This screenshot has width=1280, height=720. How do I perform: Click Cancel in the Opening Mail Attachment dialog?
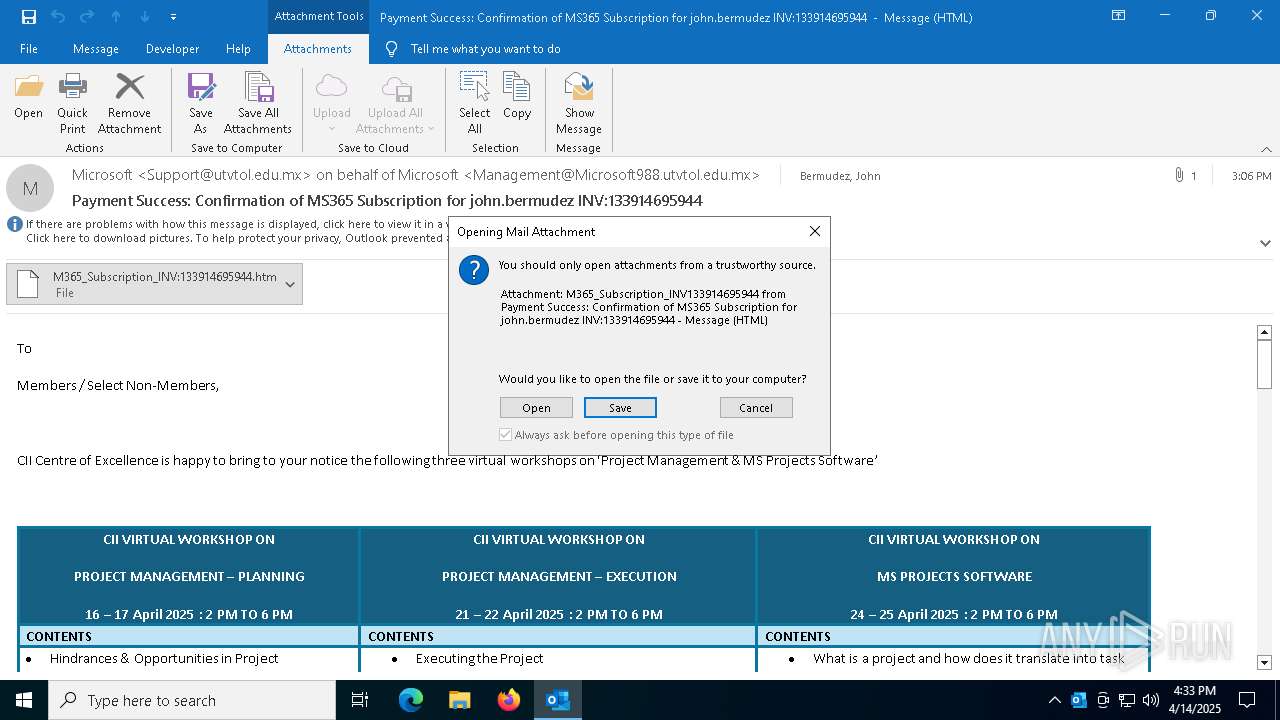(x=756, y=408)
